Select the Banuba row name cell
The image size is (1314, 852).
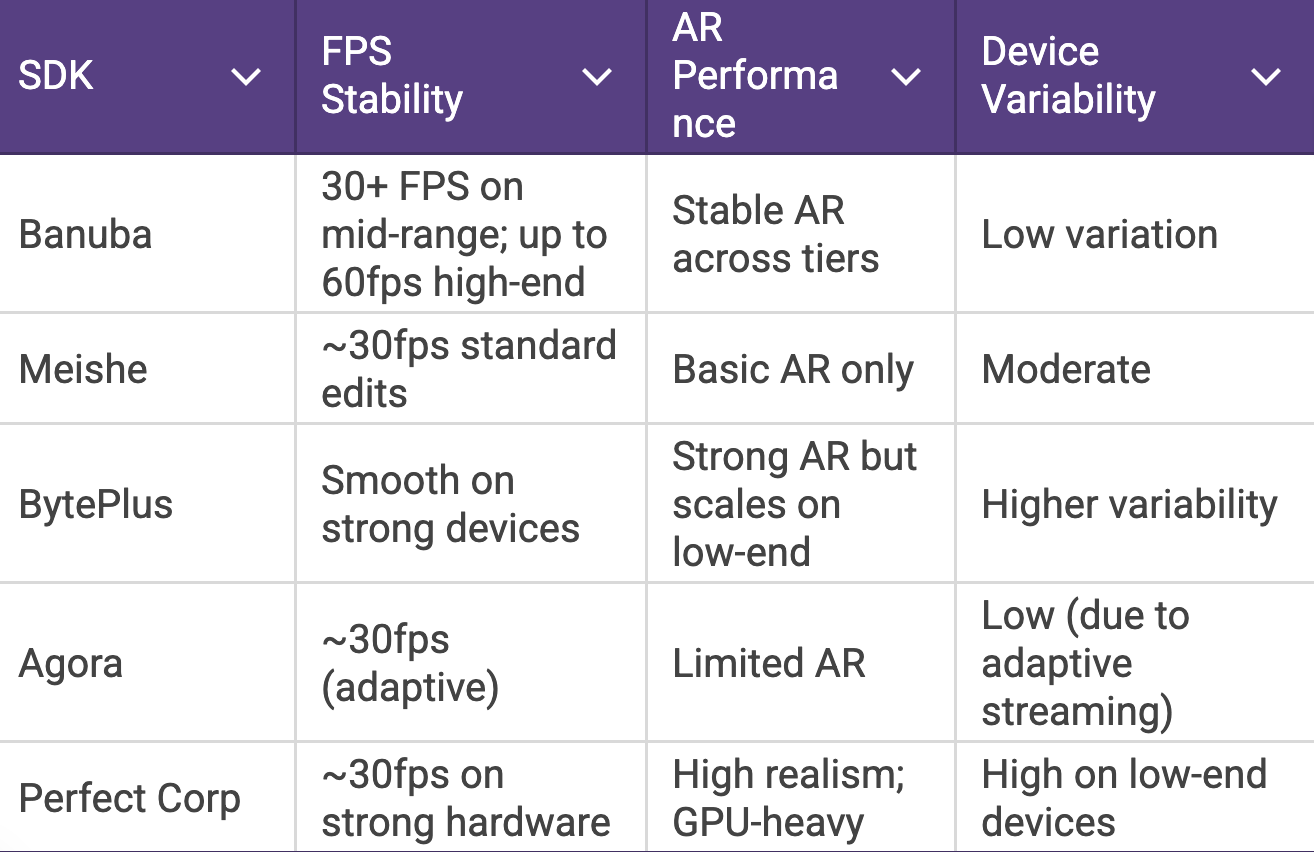(86, 235)
